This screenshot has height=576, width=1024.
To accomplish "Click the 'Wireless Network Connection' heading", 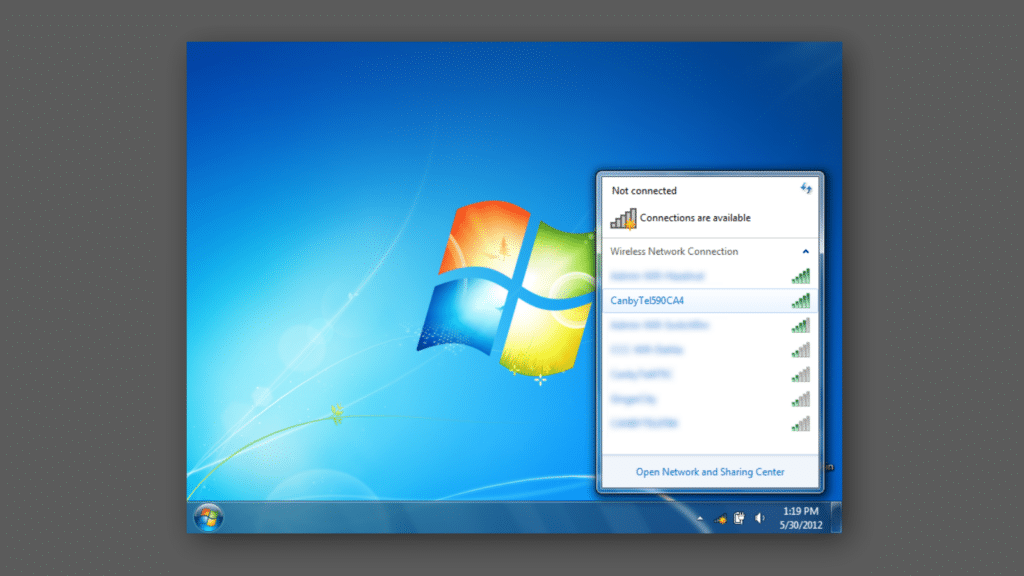I will [x=674, y=251].
